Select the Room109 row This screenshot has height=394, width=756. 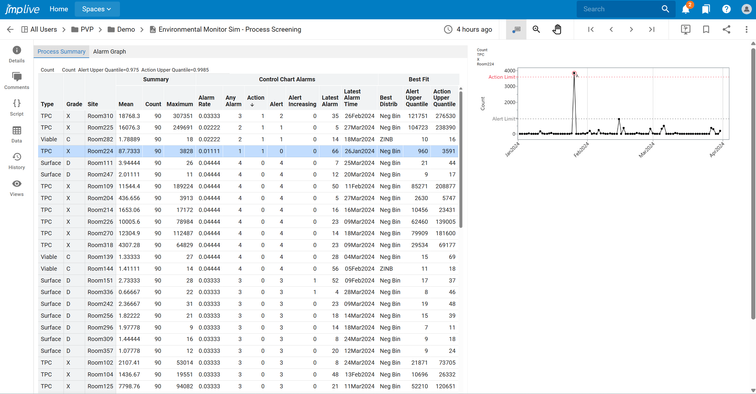click(248, 187)
